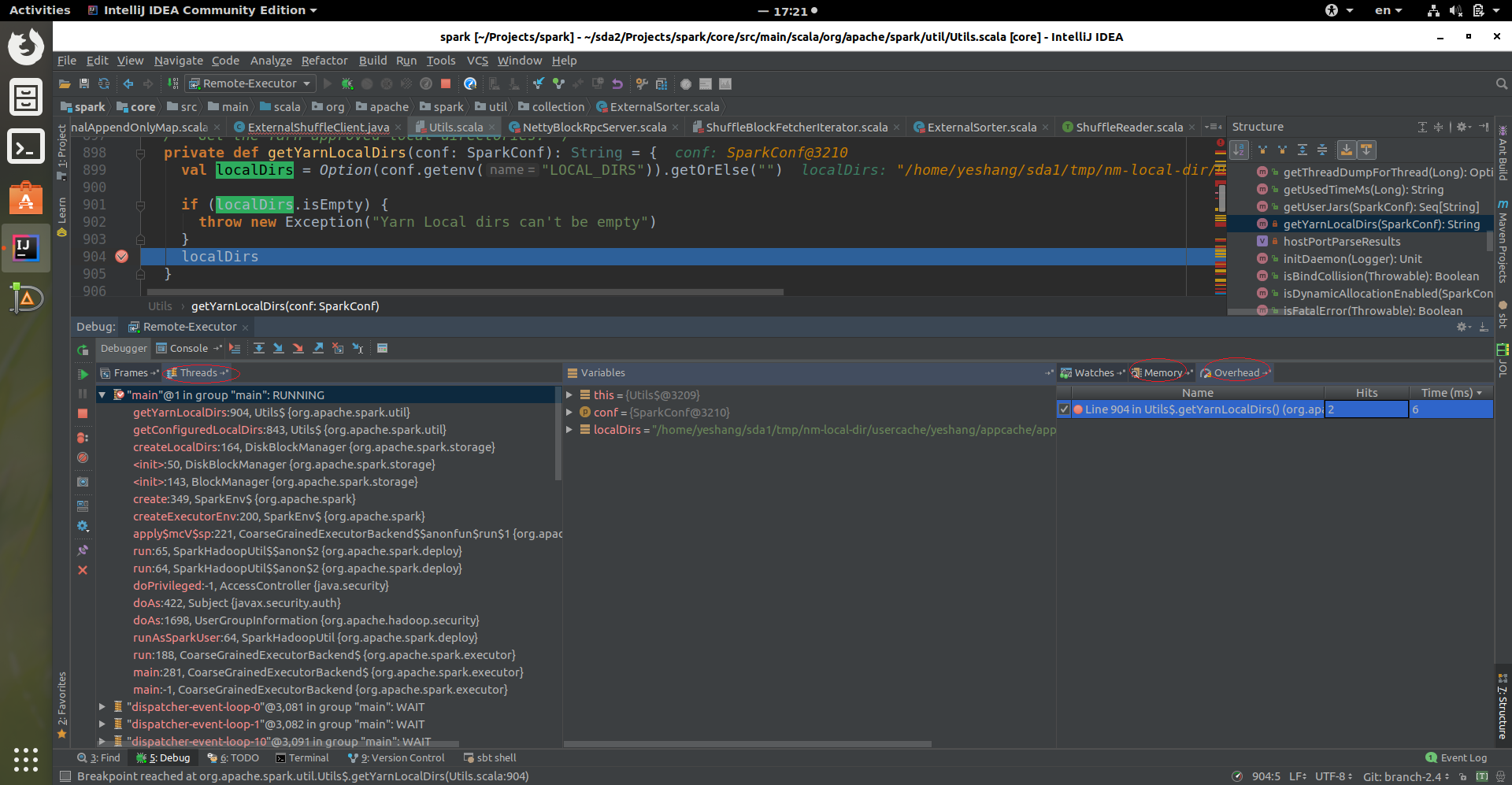
Task: Enable Sort Alphabetically in Structure panel
Action: pyautogui.click(x=1240, y=150)
